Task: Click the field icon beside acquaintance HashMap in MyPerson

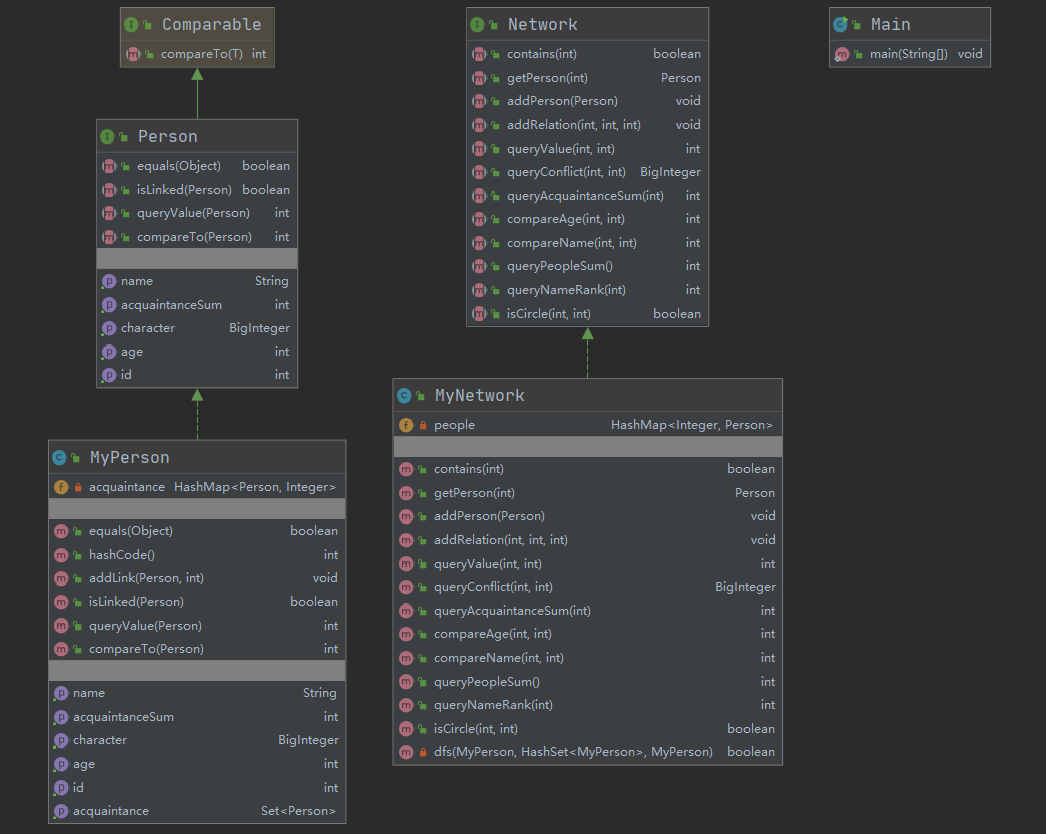Action: click(61, 487)
